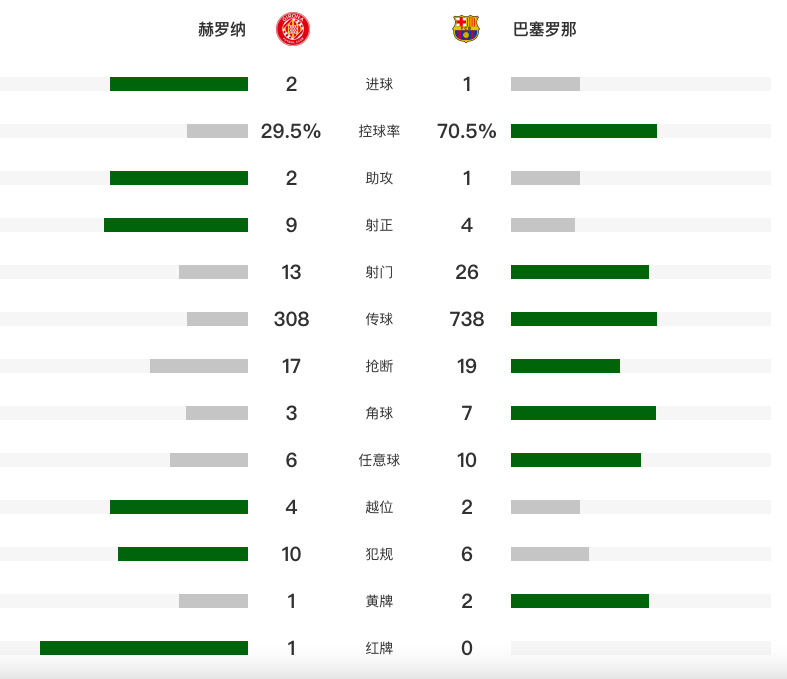Viewport: 787px width, 679px height.
Task: Click the 任意球 row label
Action: click(x=379, y=460)
